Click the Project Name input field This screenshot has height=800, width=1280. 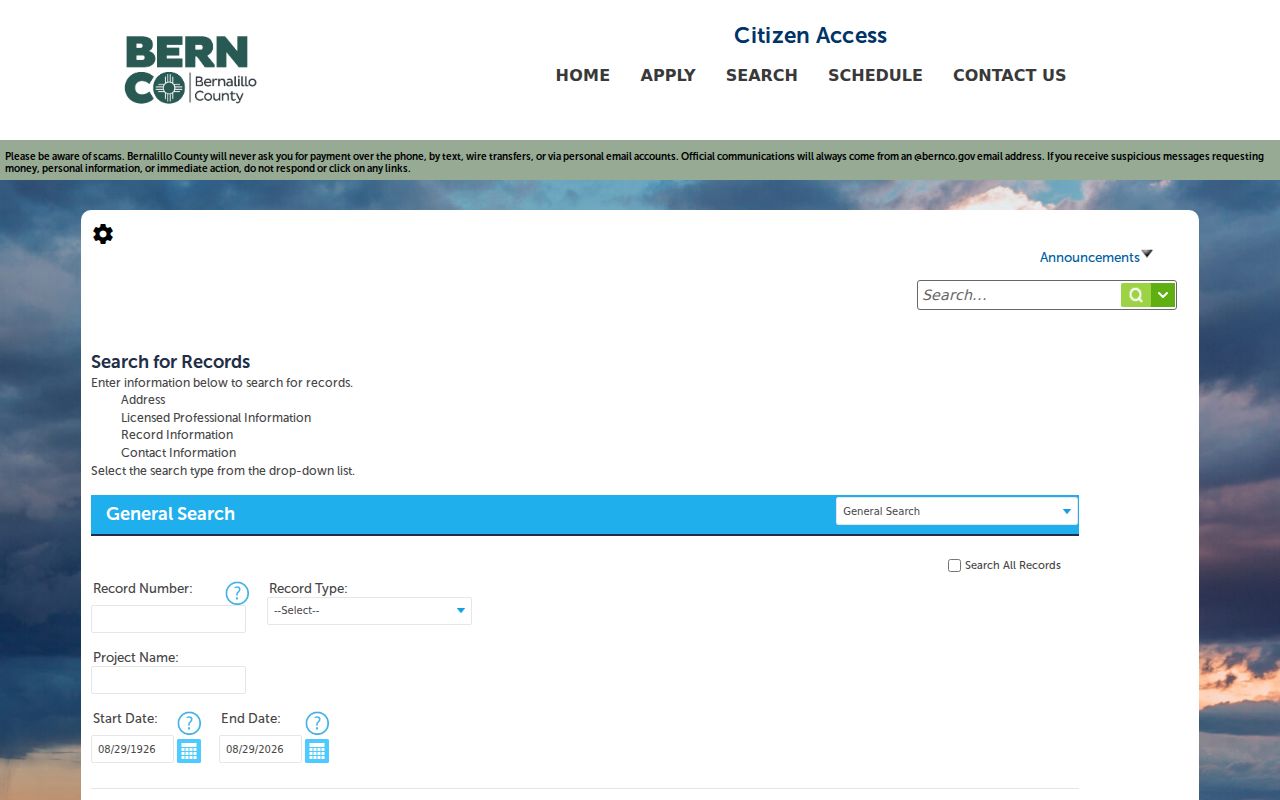point(168,680)
